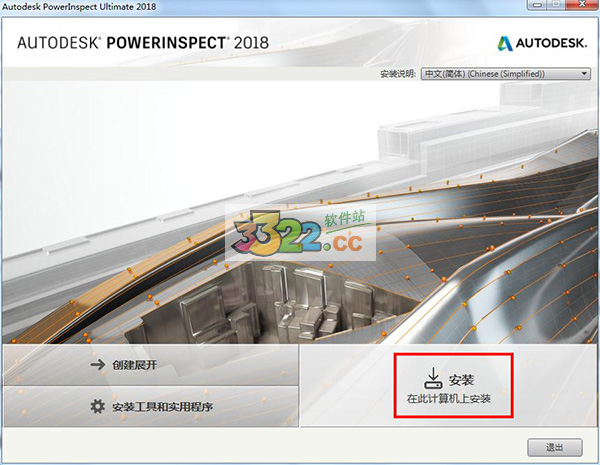This screenshot has width=600, height=465.
Task: Click the arrow icon beside 创建展开
Action: 98,364
